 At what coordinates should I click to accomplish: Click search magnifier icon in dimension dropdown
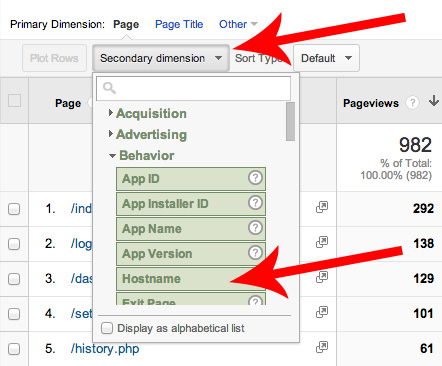pos(109,88)
